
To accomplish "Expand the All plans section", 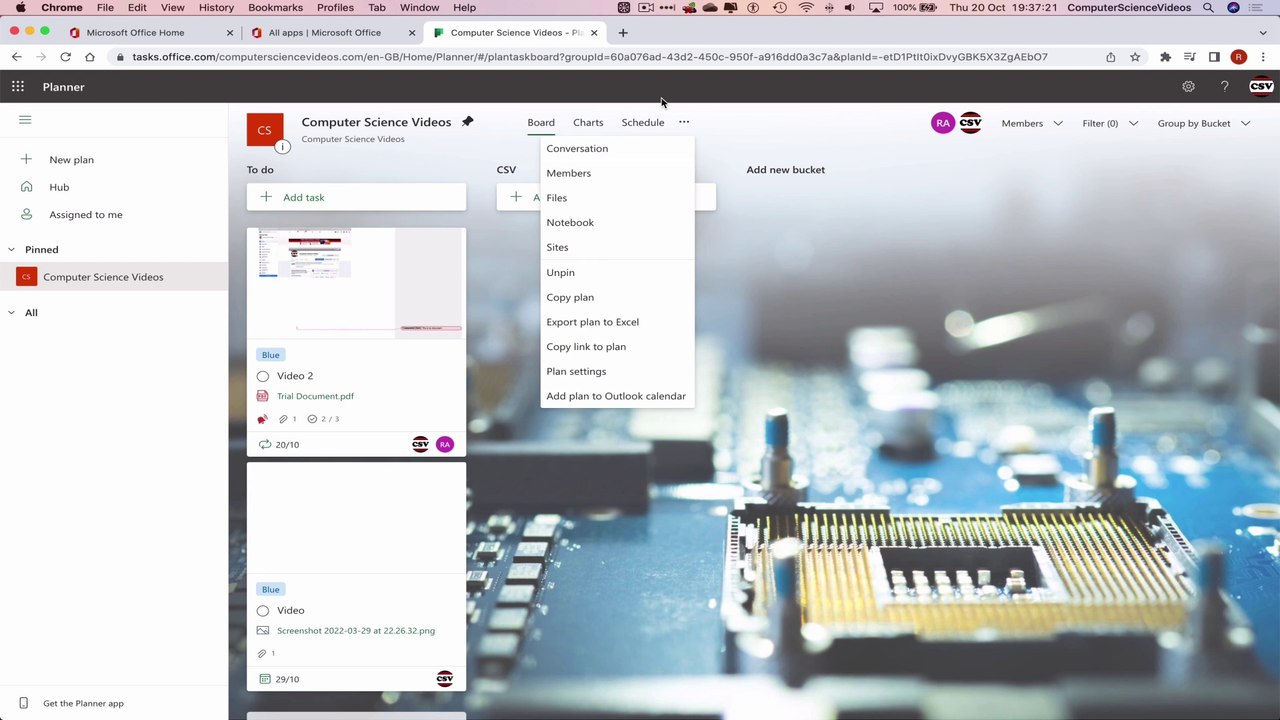I will [x=11, y=313].
